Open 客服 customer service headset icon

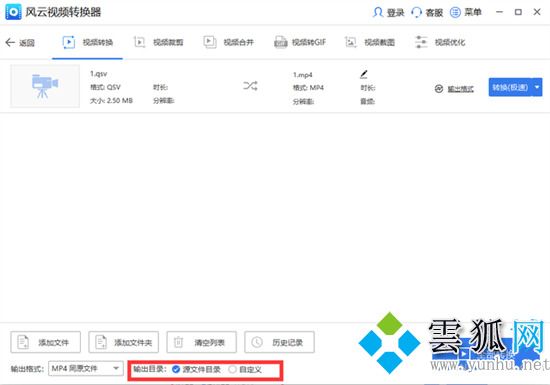(x=416, y=13)
